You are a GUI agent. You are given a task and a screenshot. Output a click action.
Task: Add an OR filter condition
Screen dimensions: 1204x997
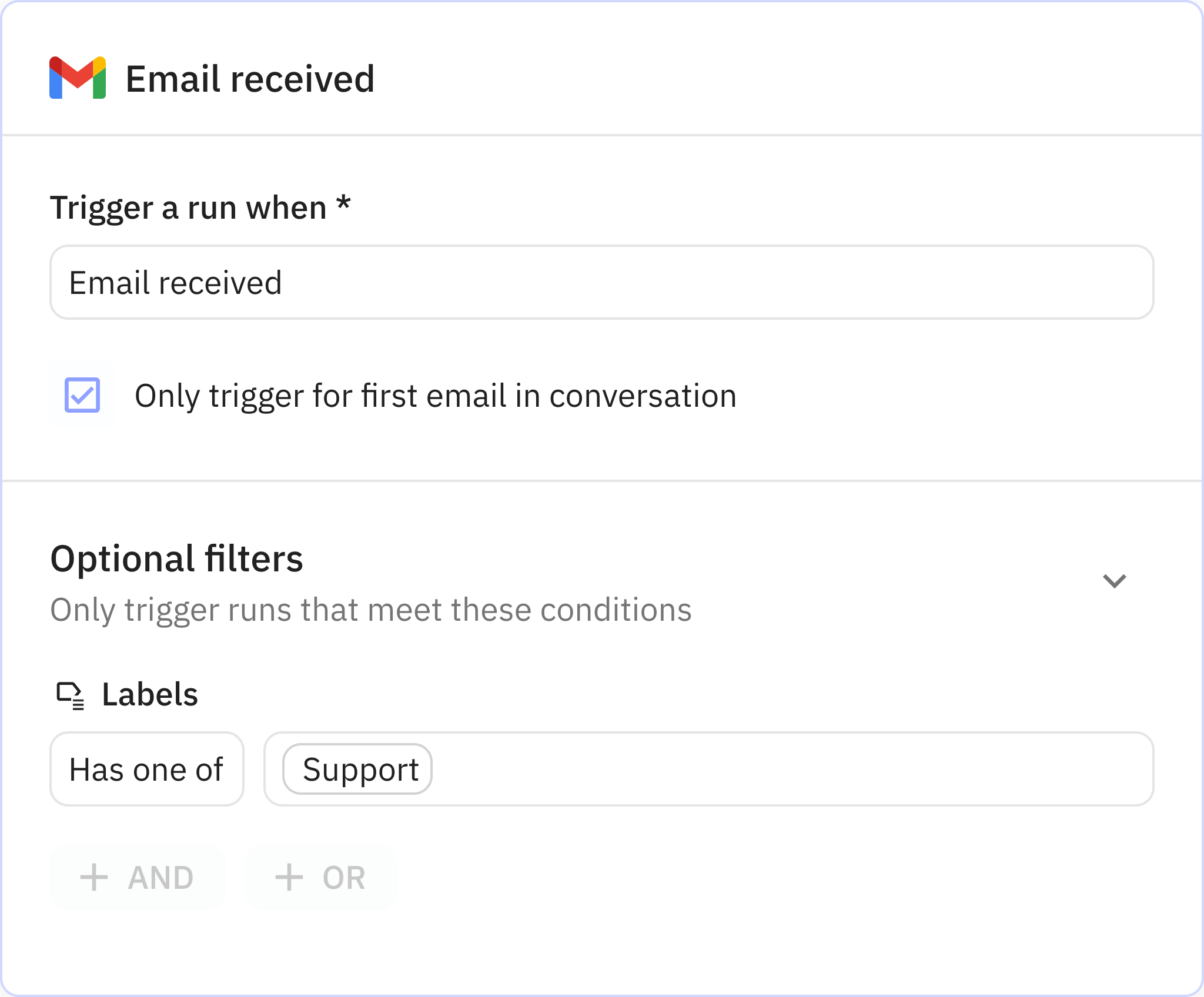point(321,878)
